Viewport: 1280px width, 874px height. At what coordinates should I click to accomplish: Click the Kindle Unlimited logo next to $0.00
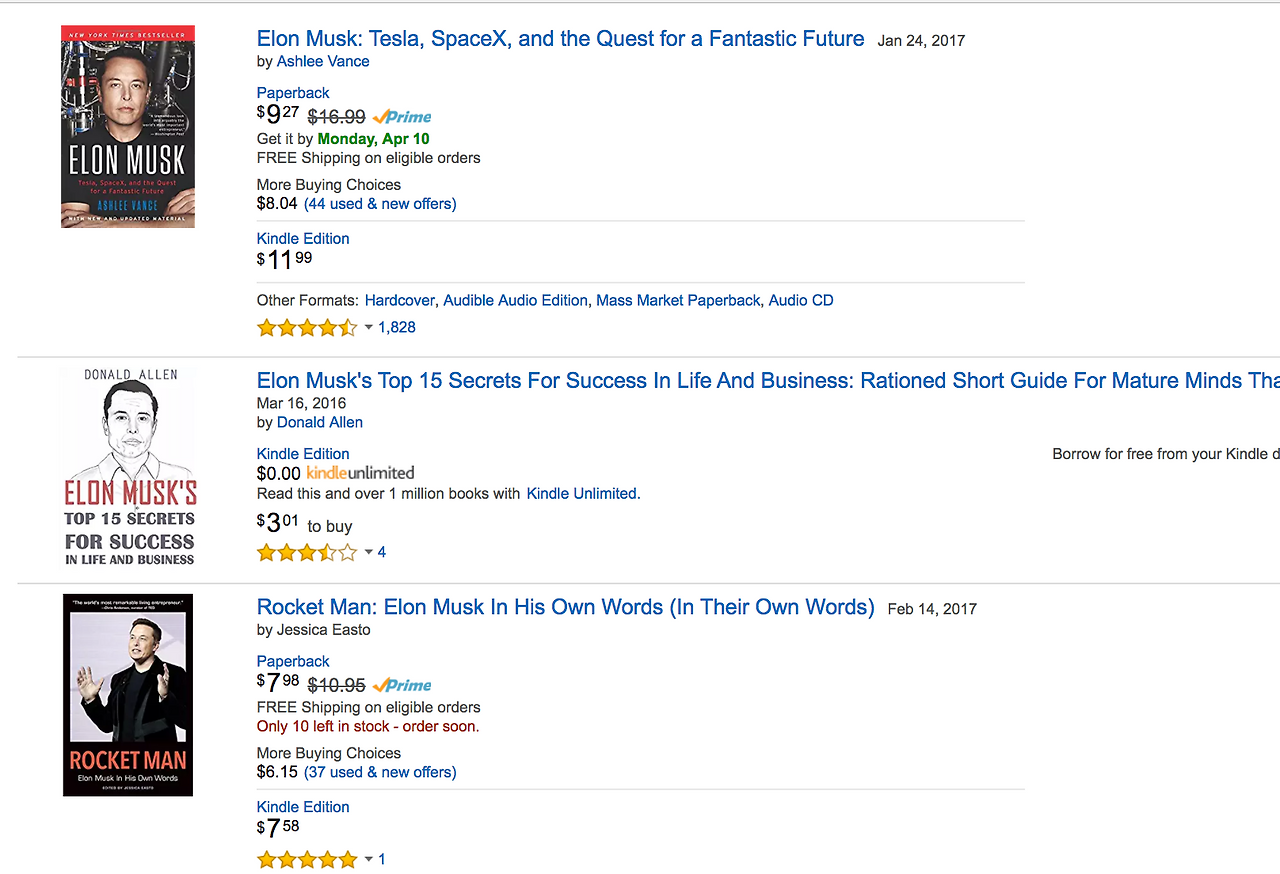360,473
